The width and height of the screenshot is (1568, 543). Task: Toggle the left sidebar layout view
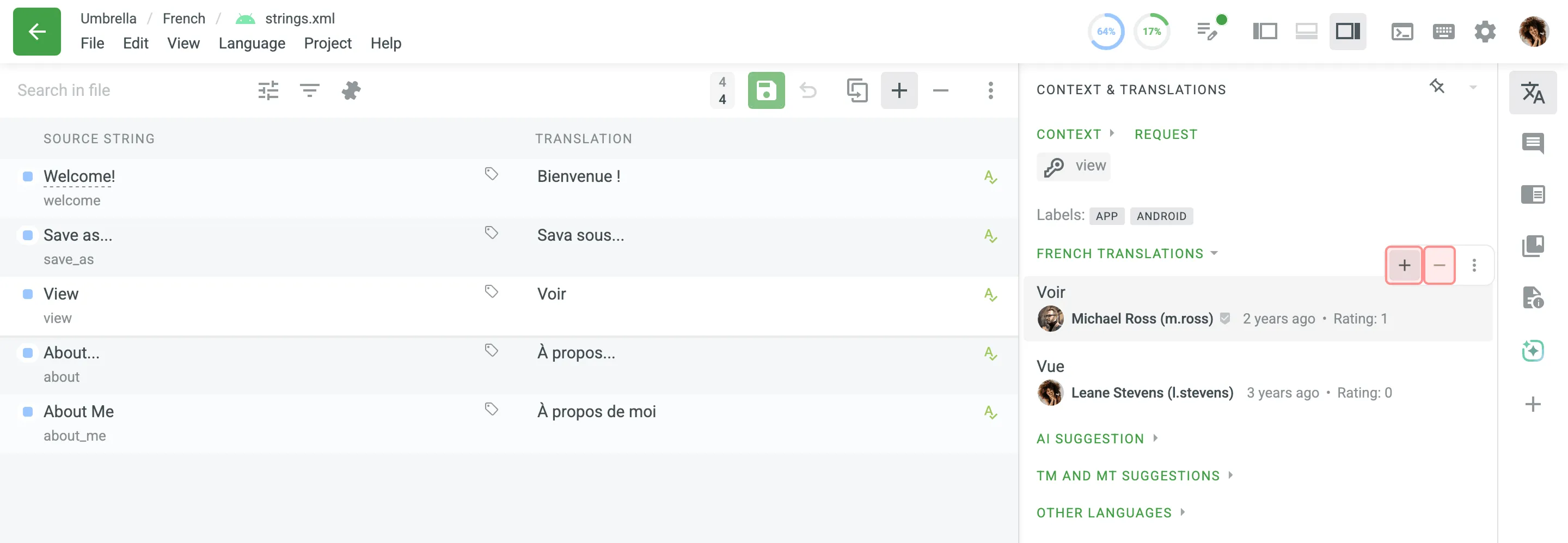[x=1265, y=32]
